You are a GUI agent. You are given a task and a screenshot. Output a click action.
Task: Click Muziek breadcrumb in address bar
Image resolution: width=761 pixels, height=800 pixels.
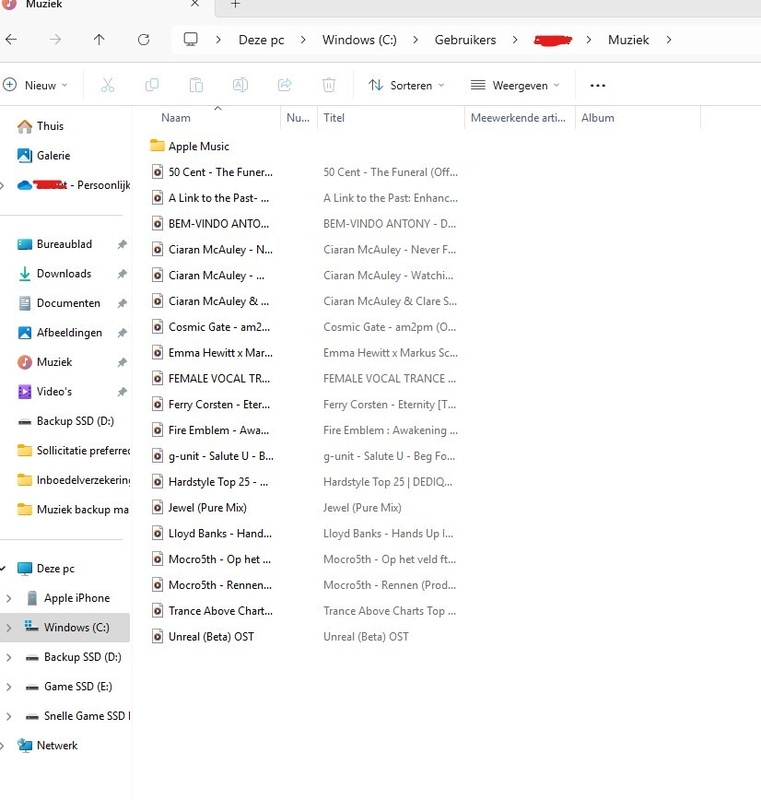tap(628, 40)
